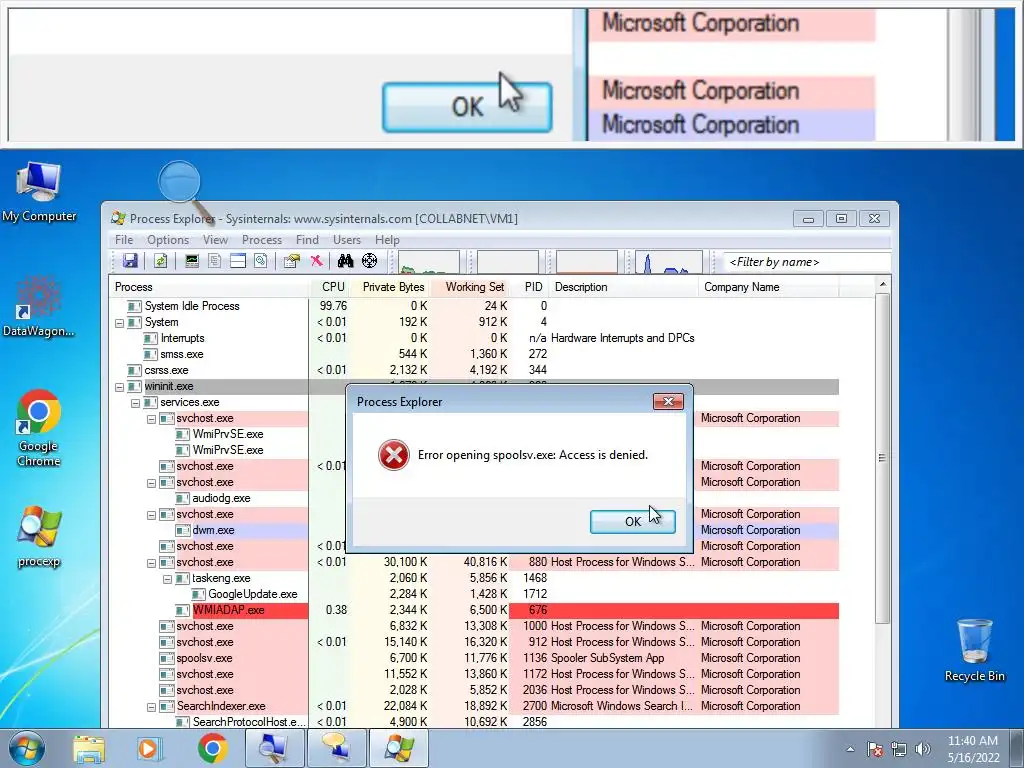Select the Recycle Bin icon
Screen dimensions: 1024x768
pyautogui.click(x=974, y=650)
